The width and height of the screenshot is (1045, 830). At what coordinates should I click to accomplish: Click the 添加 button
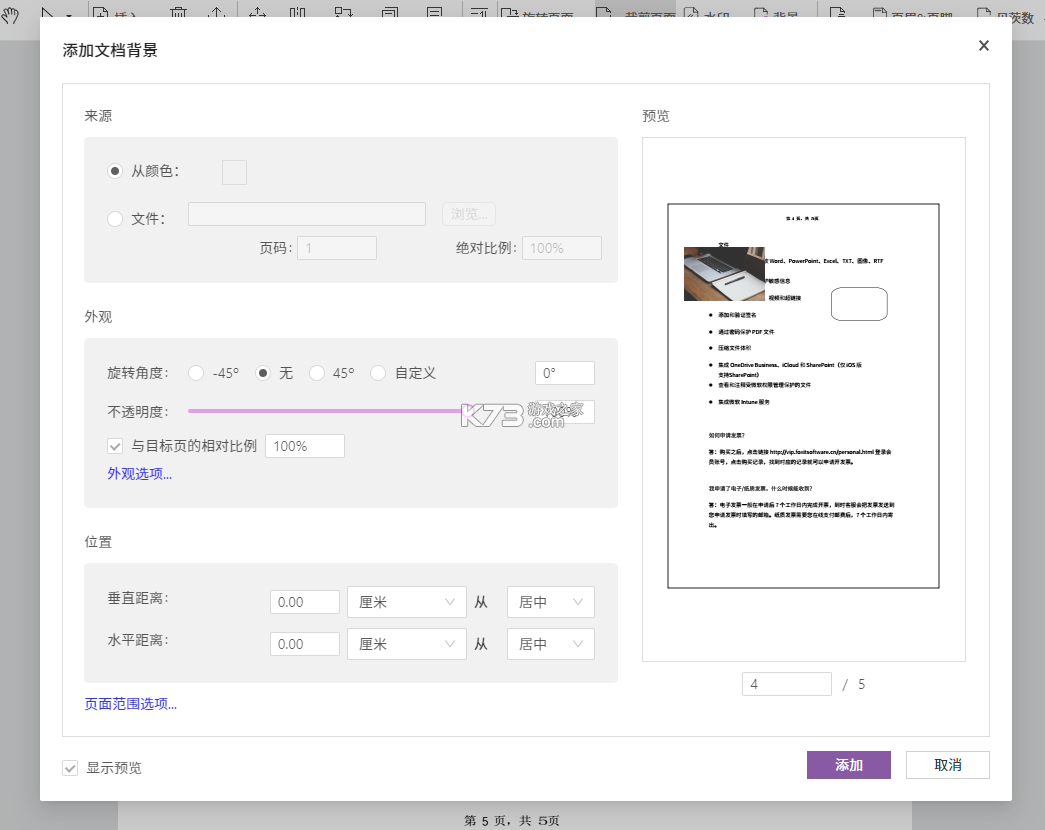(x=848, y=765)
